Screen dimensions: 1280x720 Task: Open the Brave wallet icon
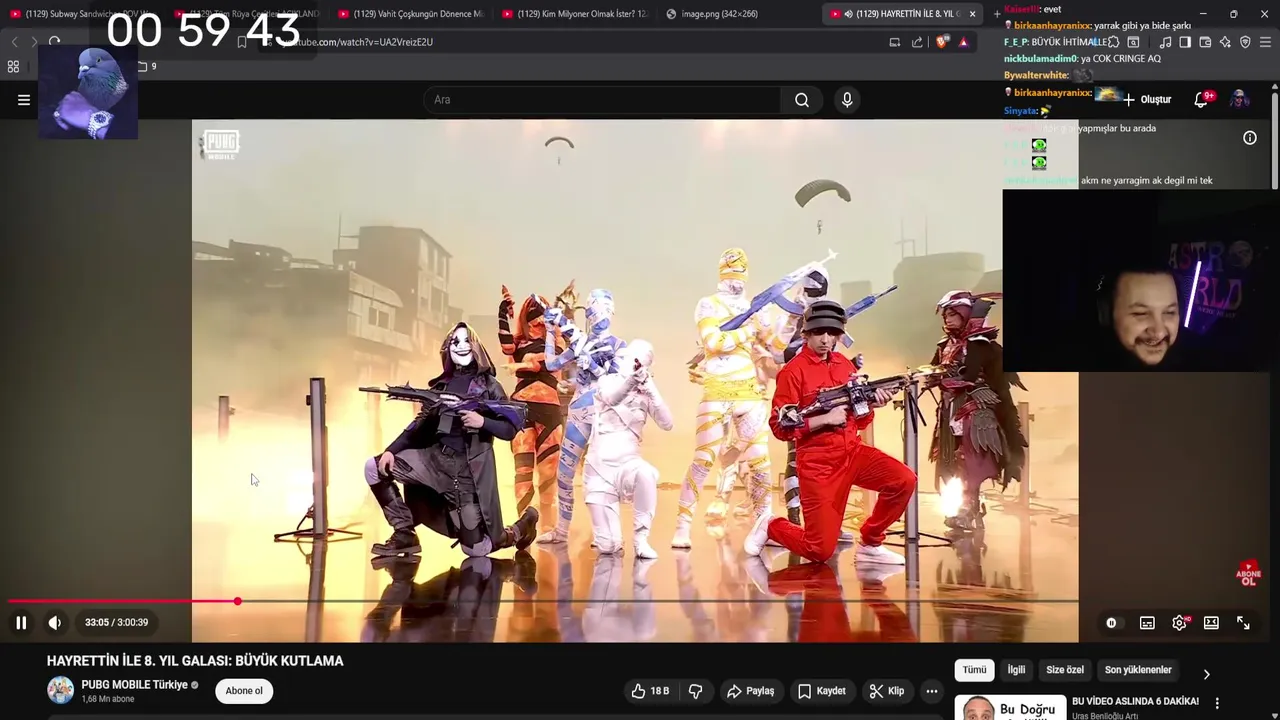pos(1205,42)
